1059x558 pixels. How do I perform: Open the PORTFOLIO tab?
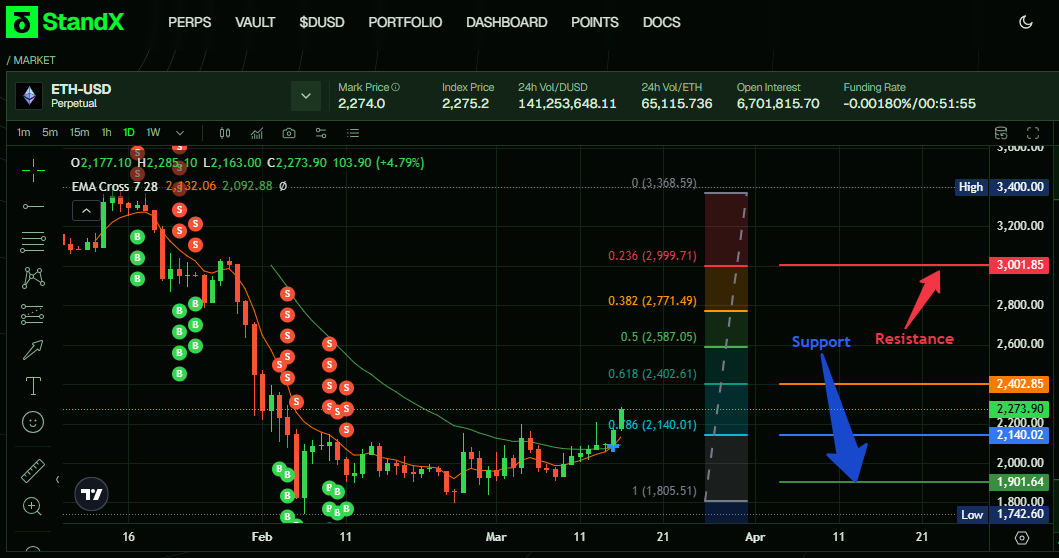click(x=405, y=22)
